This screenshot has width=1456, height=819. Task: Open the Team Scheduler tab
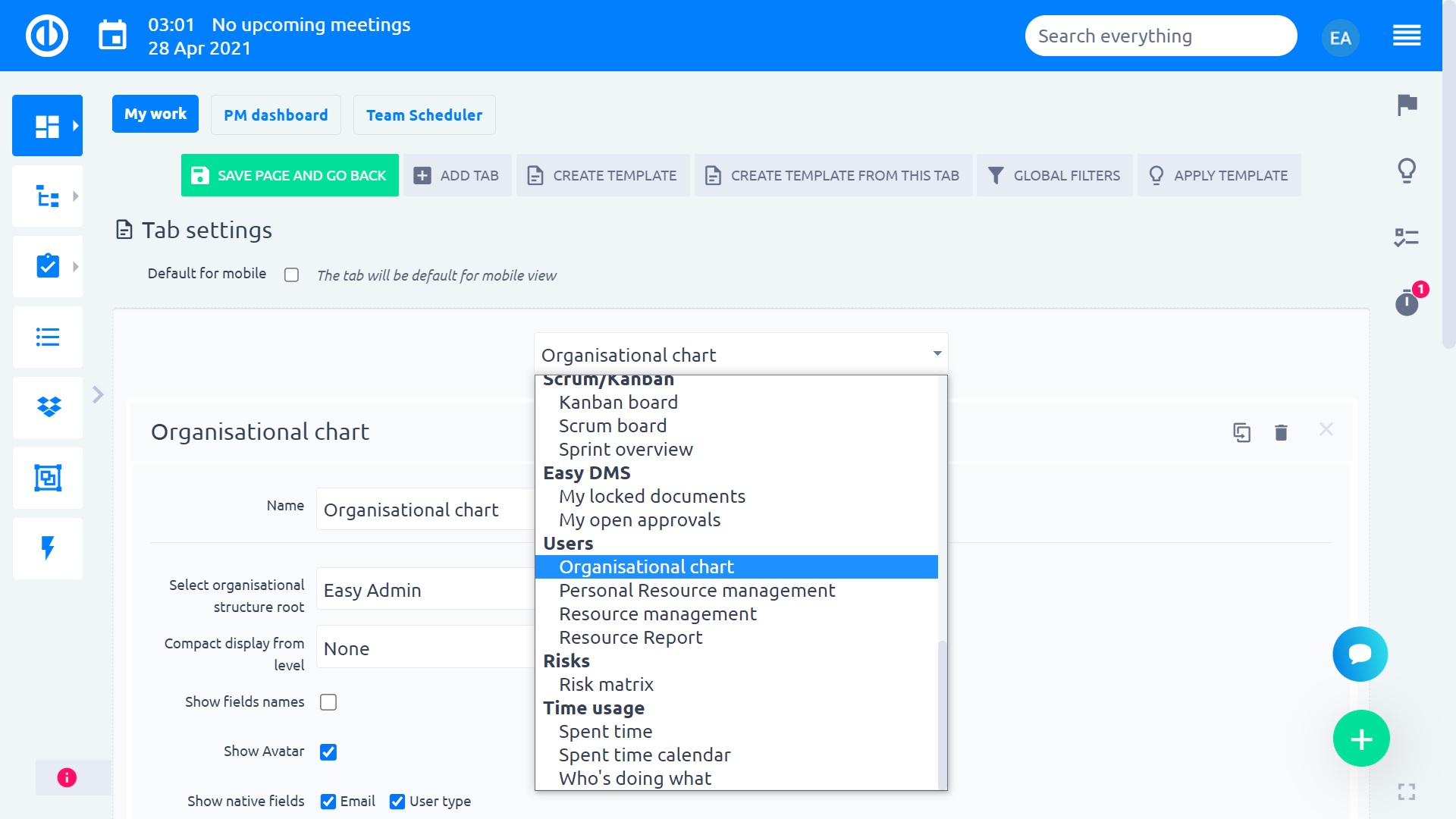coord(424,115)
